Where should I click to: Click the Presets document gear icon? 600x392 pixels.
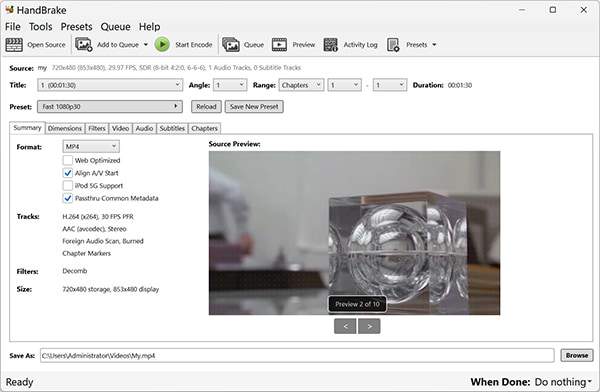point(393,45)
